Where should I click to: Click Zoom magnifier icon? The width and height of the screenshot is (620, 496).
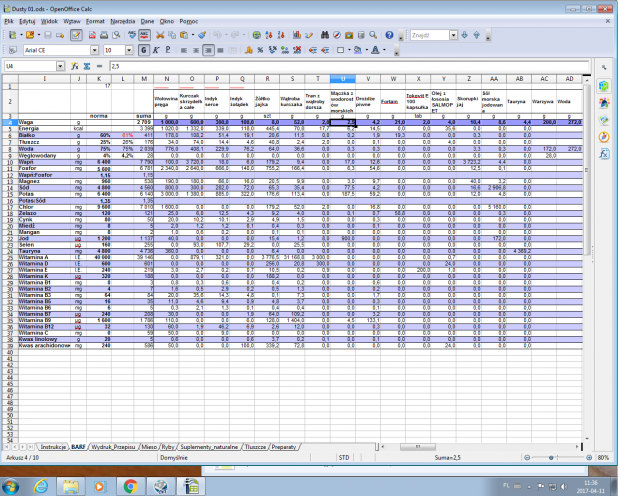373,35
